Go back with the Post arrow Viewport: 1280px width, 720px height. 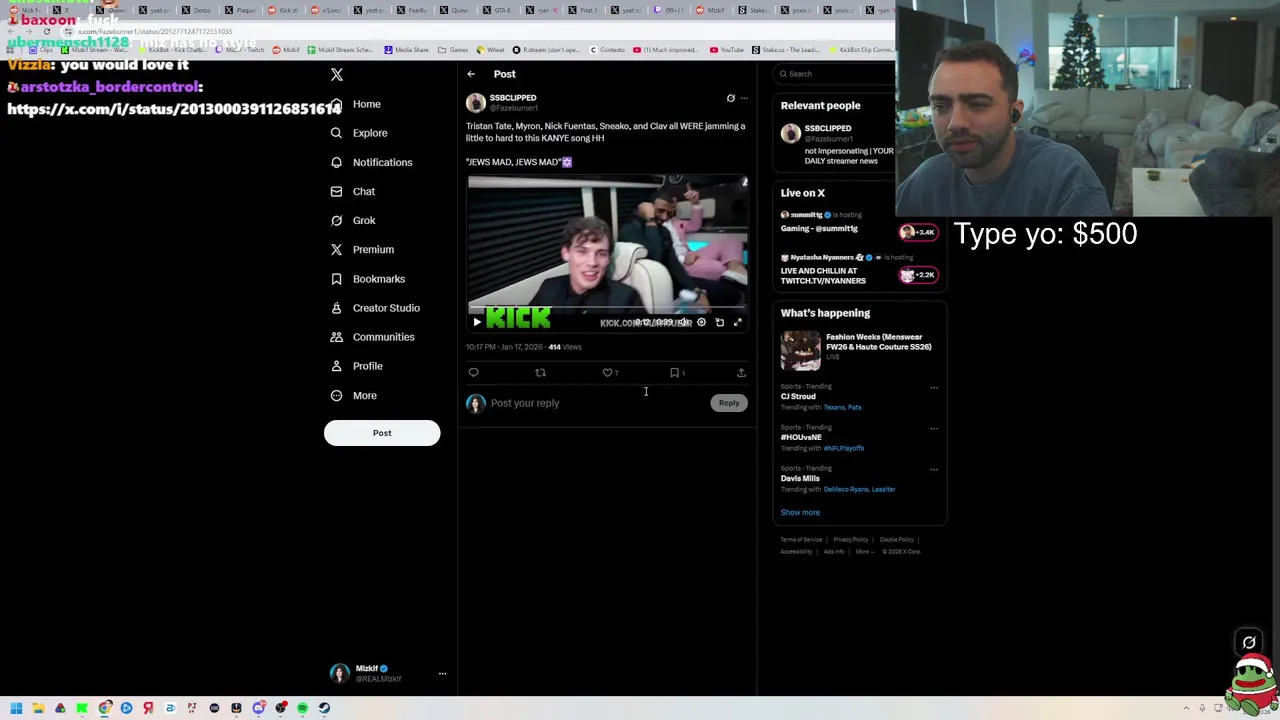coord(471,74)
